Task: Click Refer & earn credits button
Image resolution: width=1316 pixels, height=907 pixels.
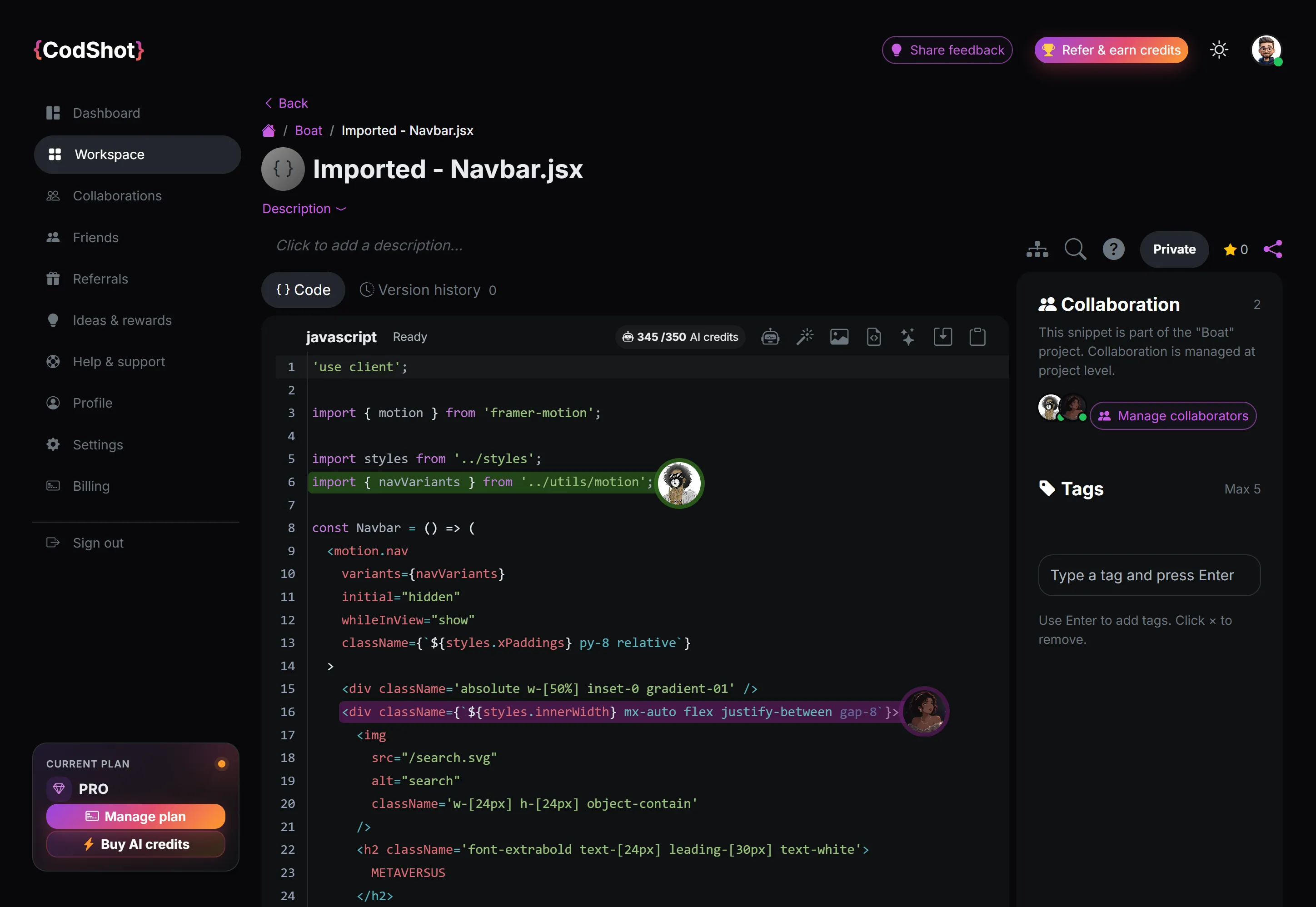Action: pyautogui.click(x=1111, y=50)
